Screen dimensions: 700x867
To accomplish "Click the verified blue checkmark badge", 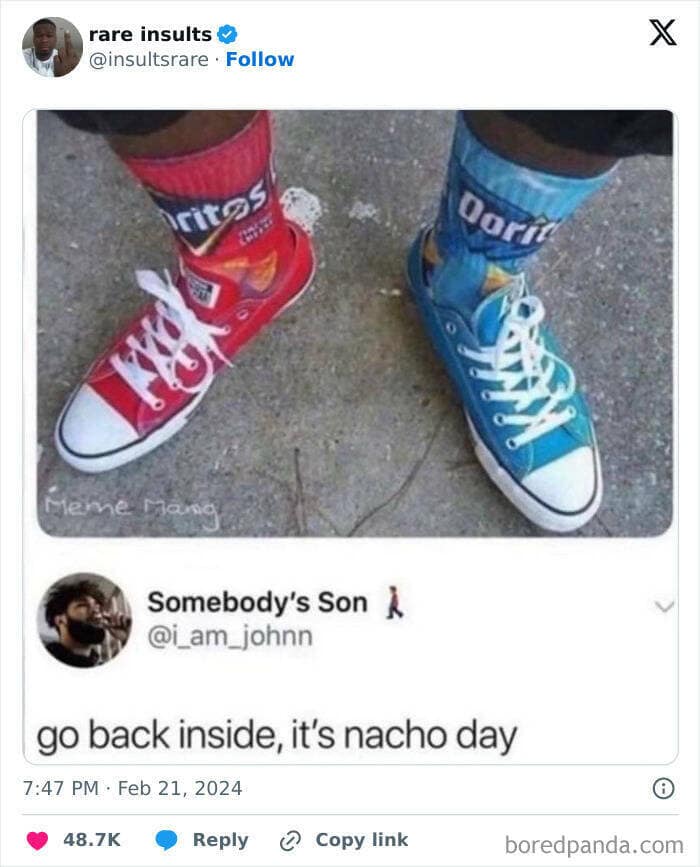I will (x=227, y=34).
